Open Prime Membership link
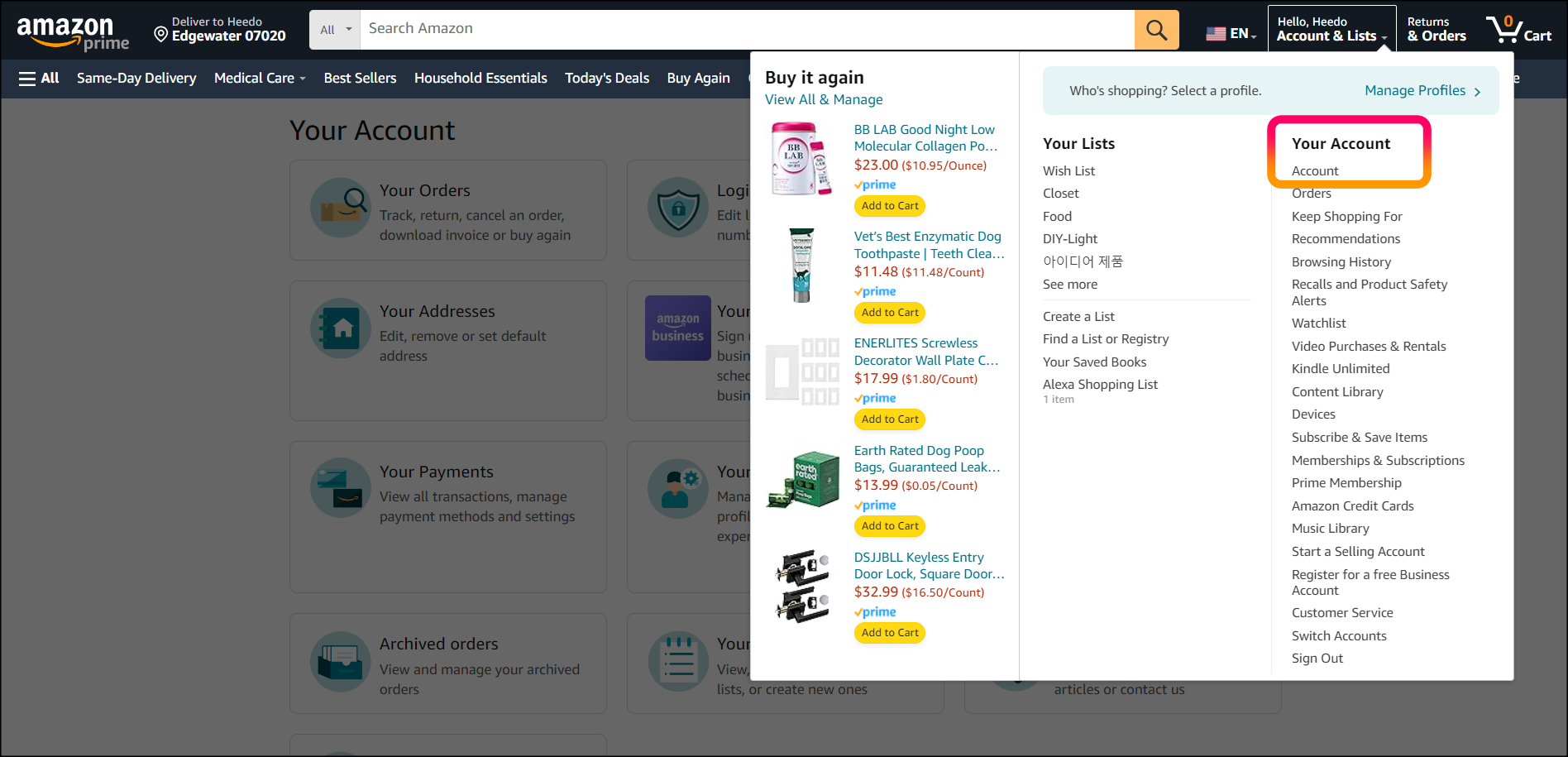1568x757 pixels. [x=1346, y=482]
